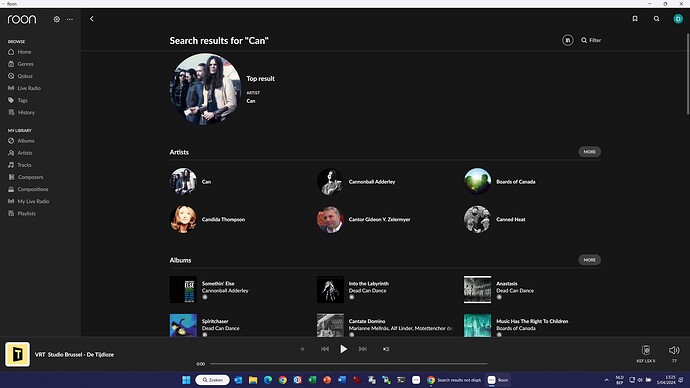Toggle library-only results icon beside Filter
Image resolution: width=690 pixels, height=388 pixels.
point(568,40)
